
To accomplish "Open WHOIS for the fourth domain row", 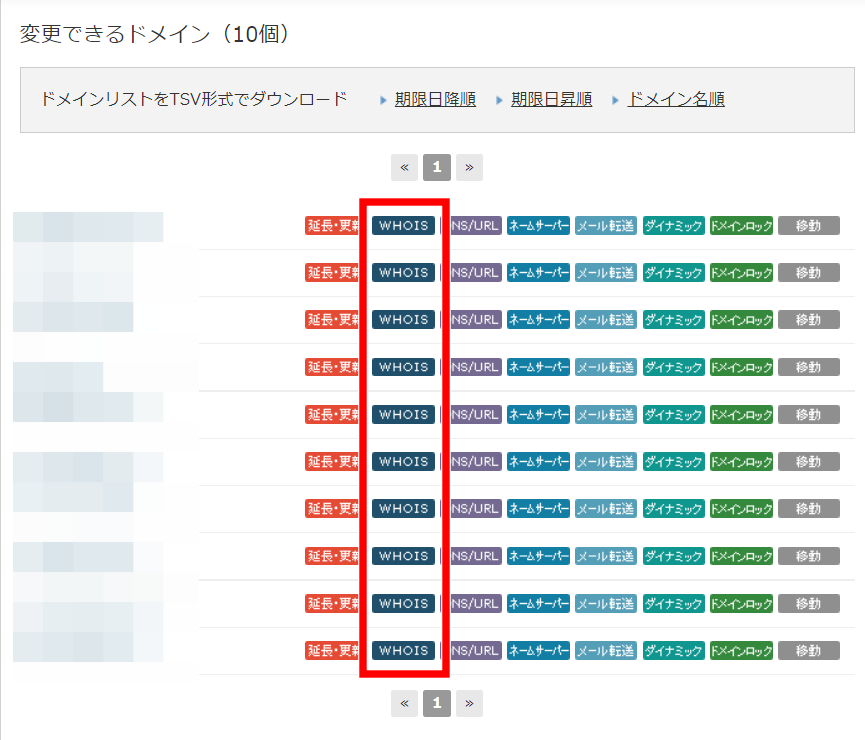I will tap(403, 367).
